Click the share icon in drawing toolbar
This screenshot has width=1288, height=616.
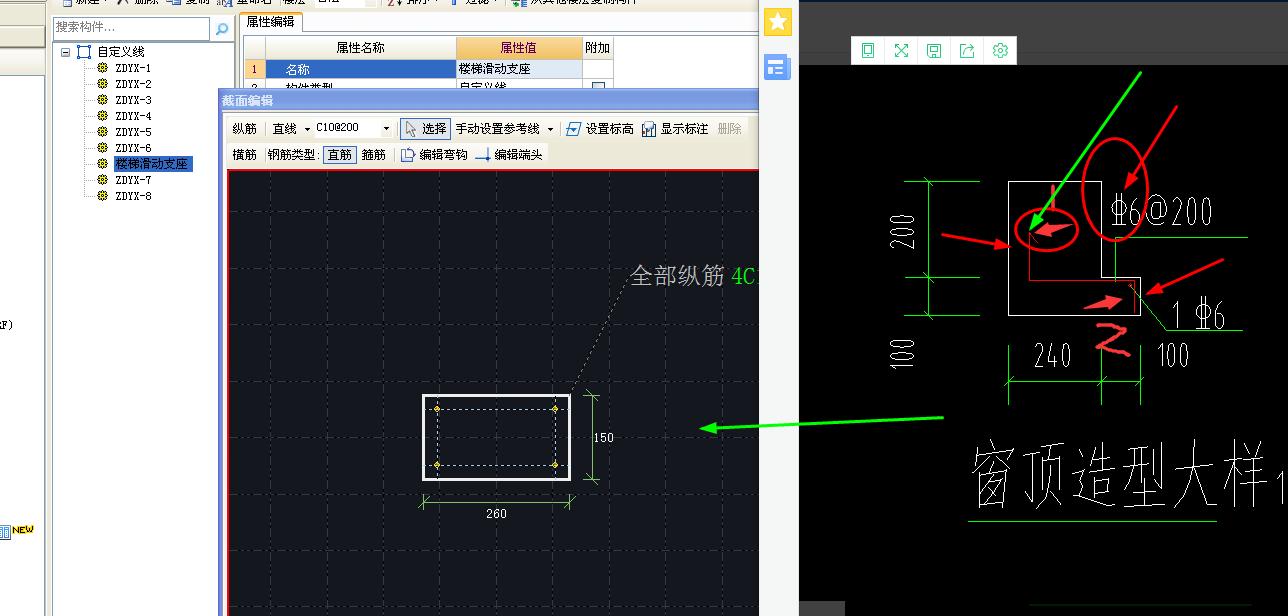(967, 50)
